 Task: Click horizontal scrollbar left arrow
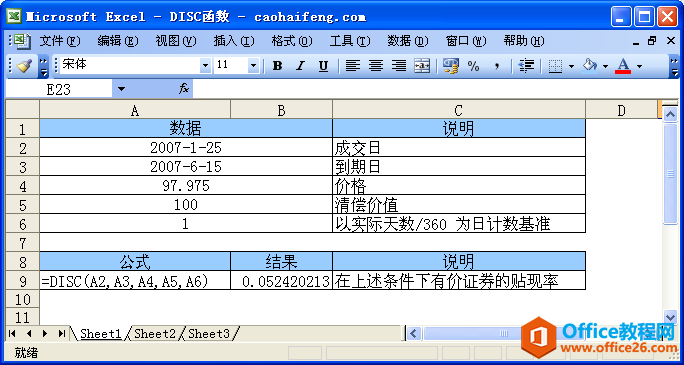413,334
